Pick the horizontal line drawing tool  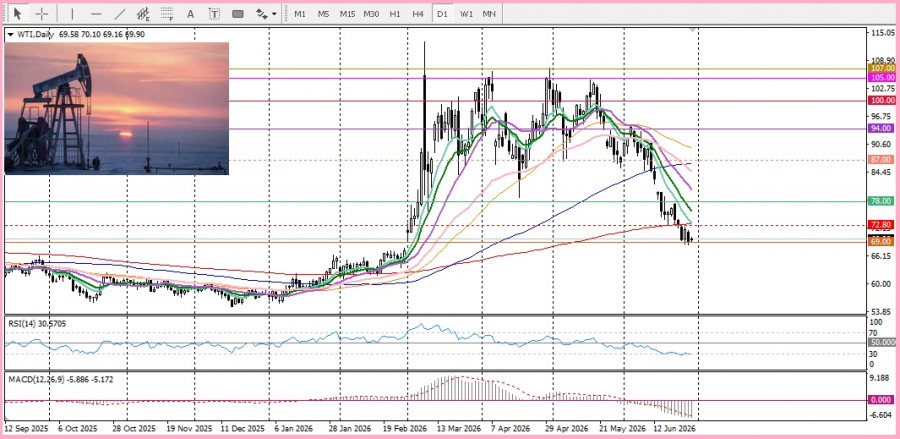coord(96,13)
